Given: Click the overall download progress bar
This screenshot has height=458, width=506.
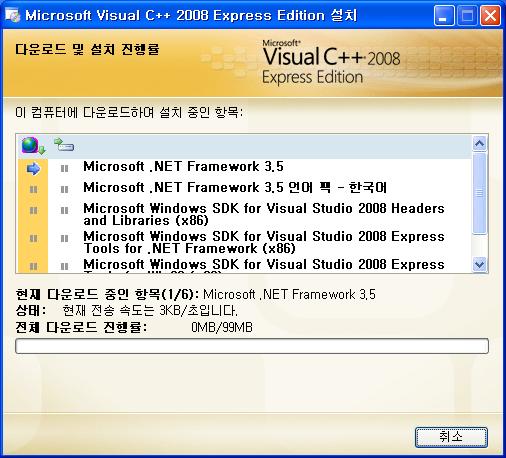Looking at the screenshot, I should click(252, 346).
